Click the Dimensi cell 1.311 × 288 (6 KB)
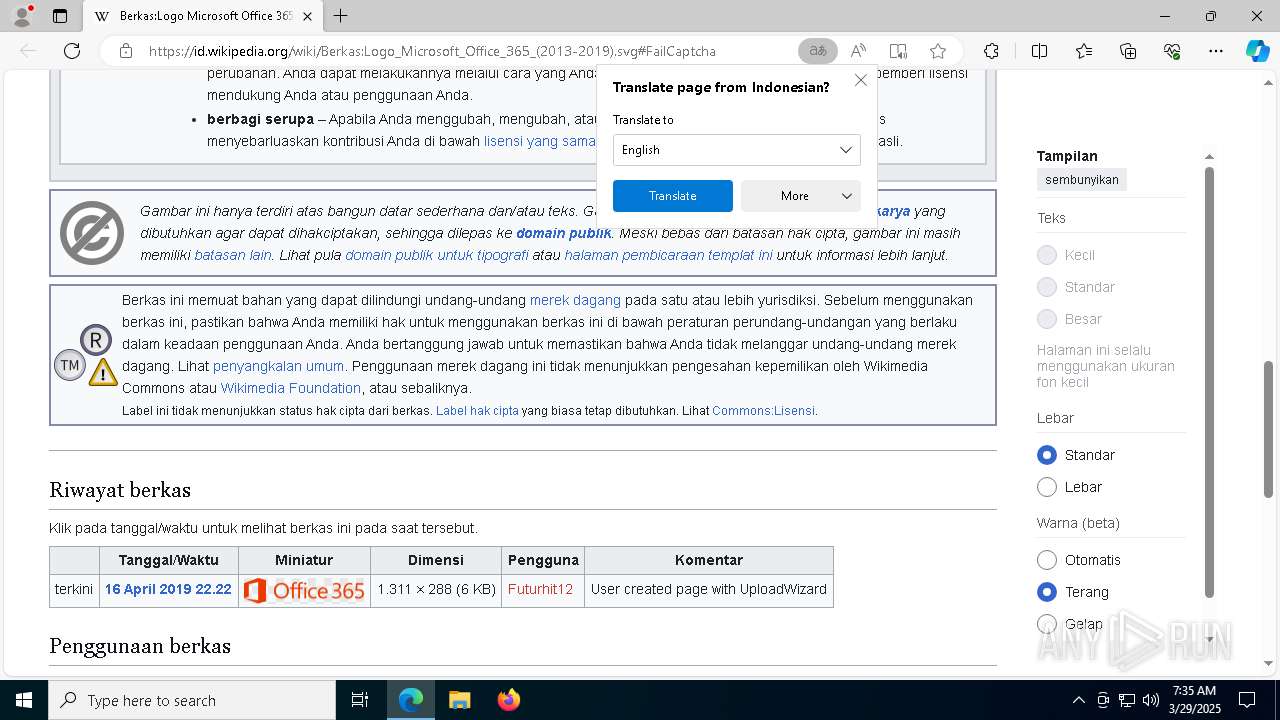Screen dimensions: 1280x720 pos(436,589)
